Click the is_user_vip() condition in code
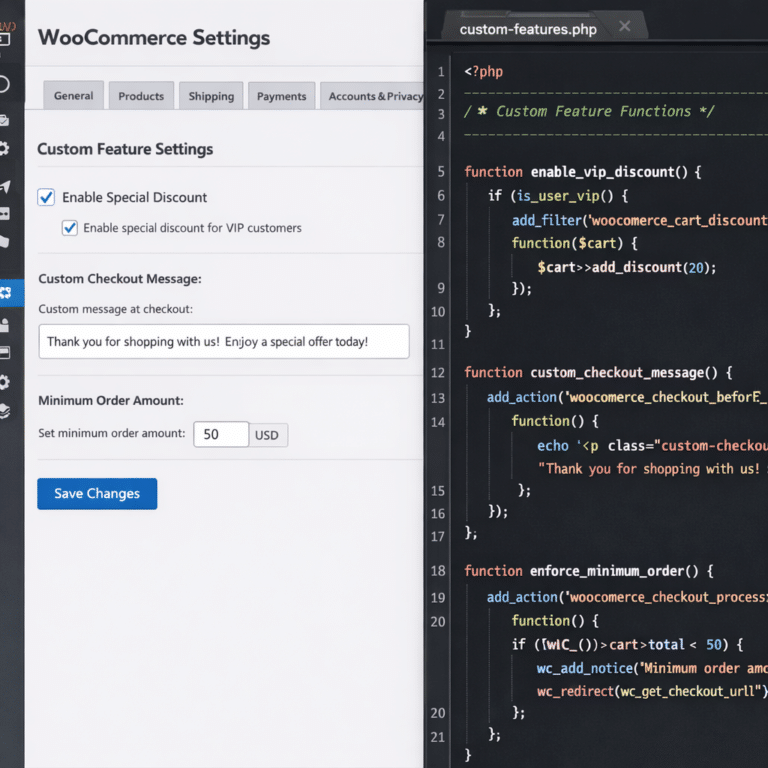This screenshot has height=768, width=768. click(565, 196)
